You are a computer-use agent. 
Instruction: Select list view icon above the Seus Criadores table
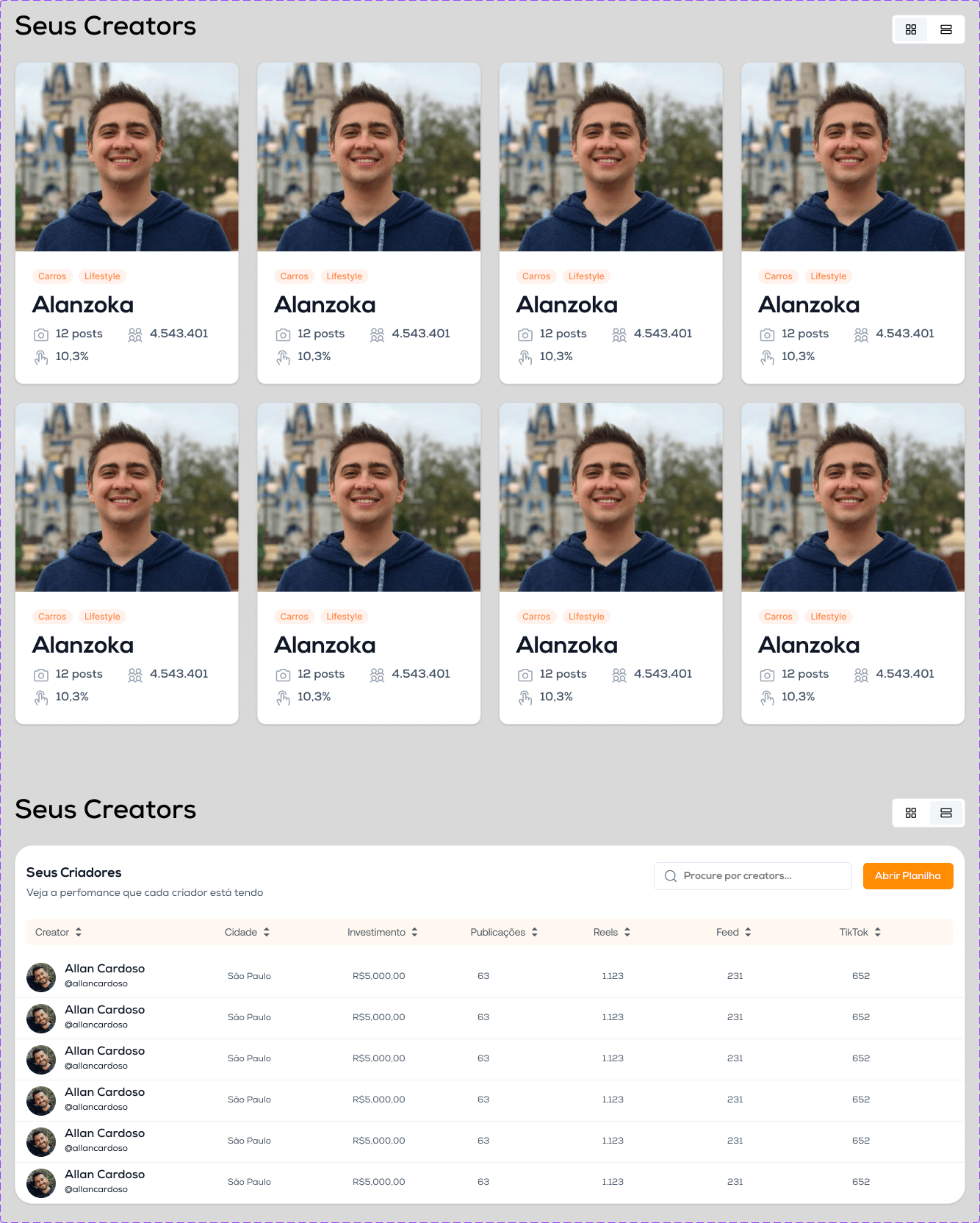[946, 813]
